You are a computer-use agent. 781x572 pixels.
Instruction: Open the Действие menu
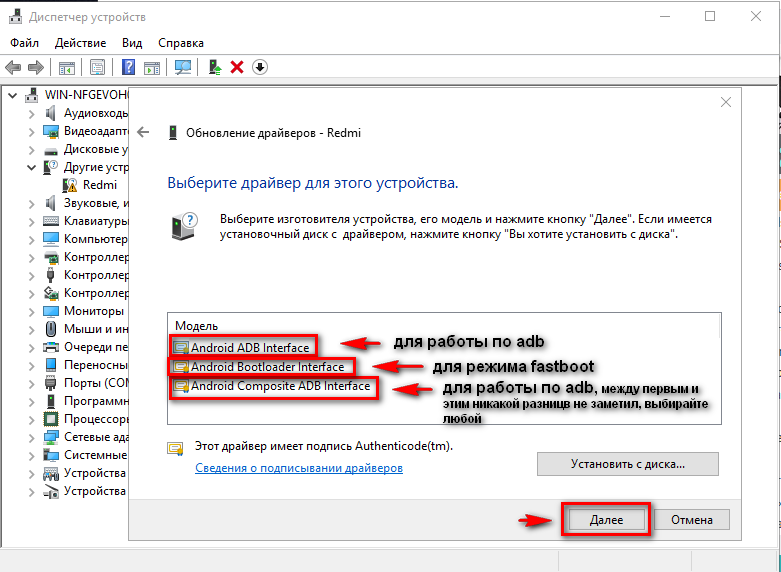click(80, 43)
